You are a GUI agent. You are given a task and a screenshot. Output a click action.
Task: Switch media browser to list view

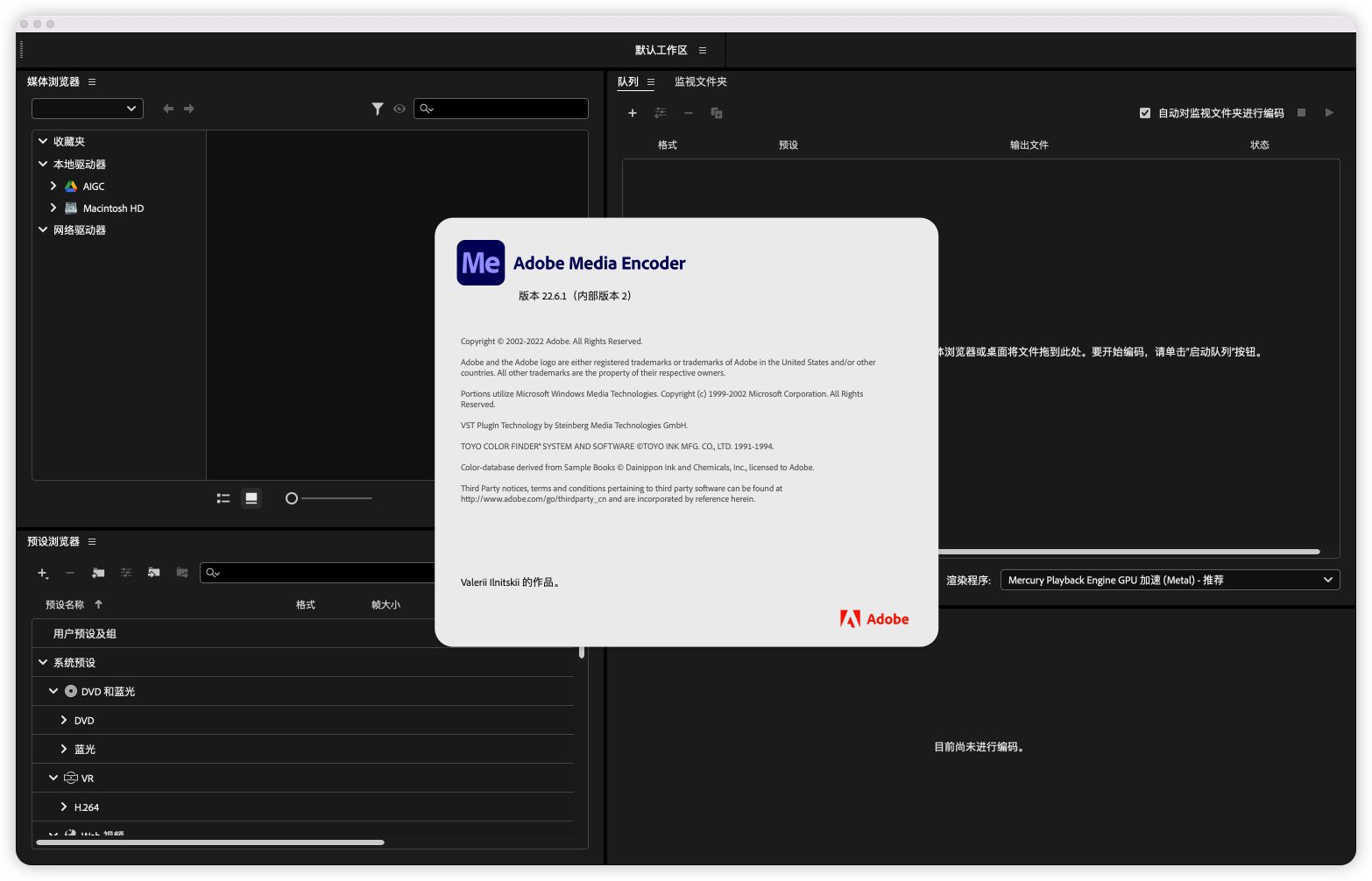click(223, 498)
